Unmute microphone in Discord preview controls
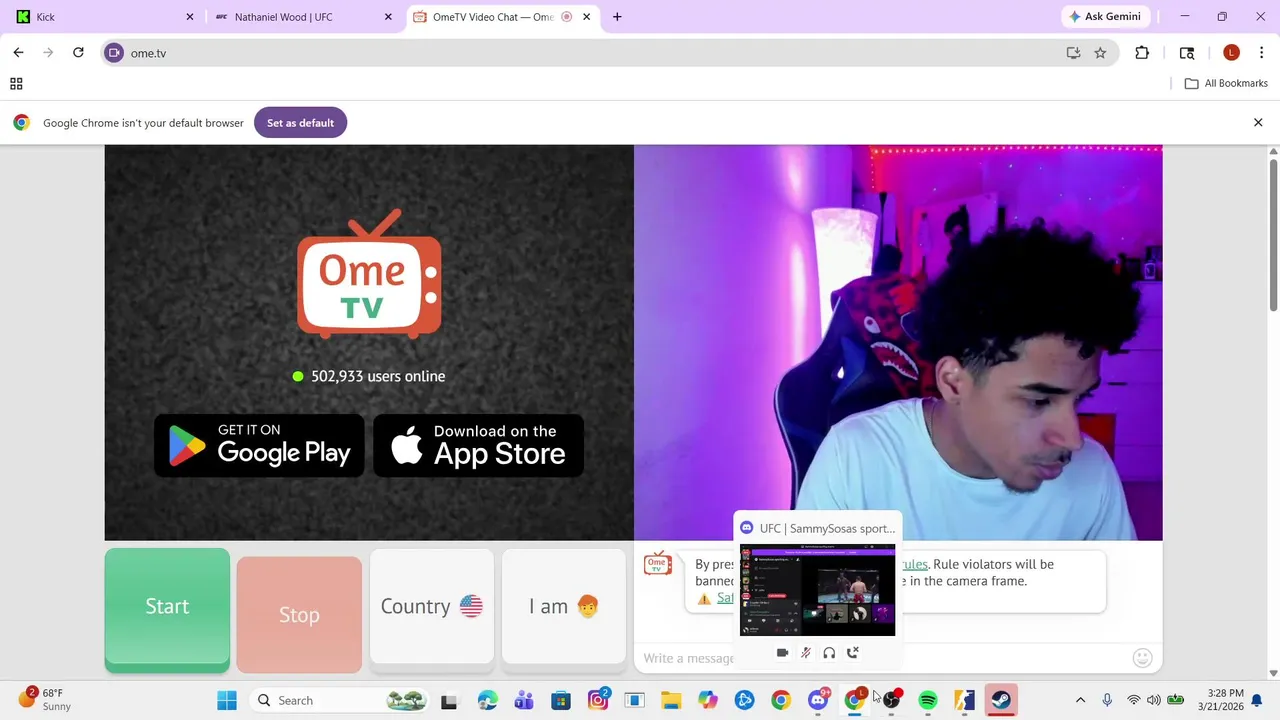Image resolution: width=1280 pixels, height=720 pixels. [x=806, y=653]
